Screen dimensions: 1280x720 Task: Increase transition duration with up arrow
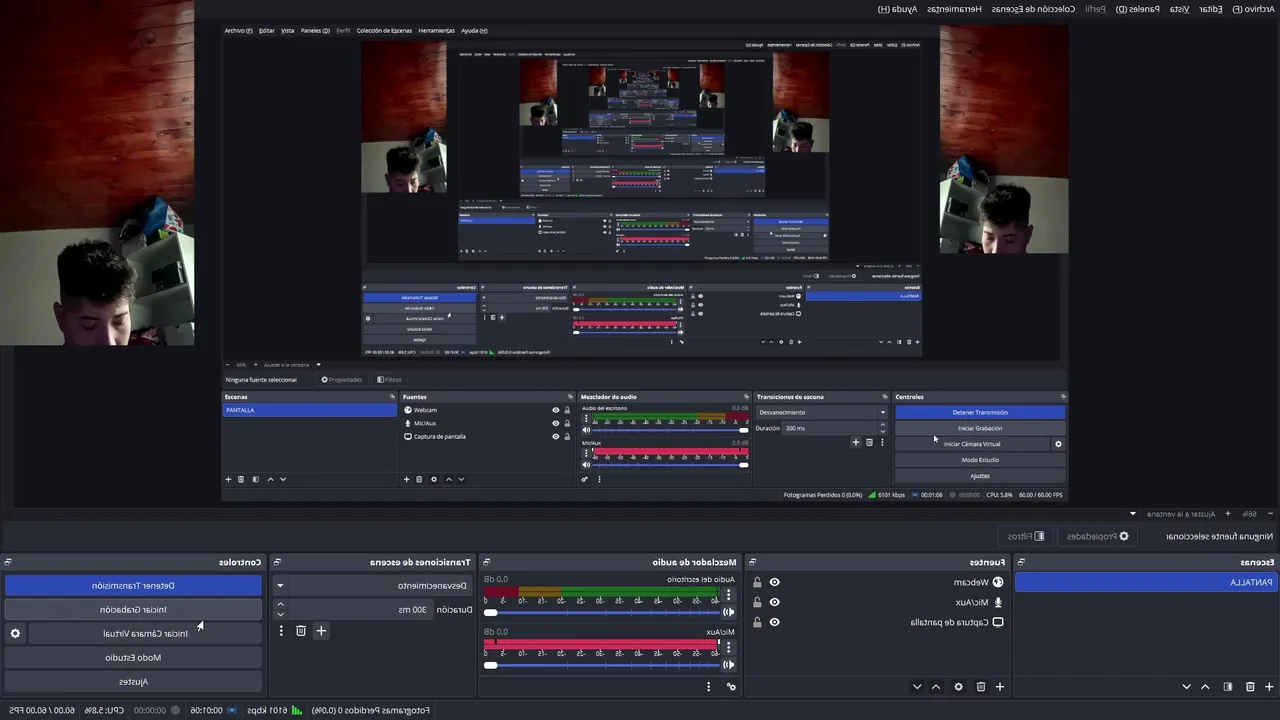tap(280, 604)
